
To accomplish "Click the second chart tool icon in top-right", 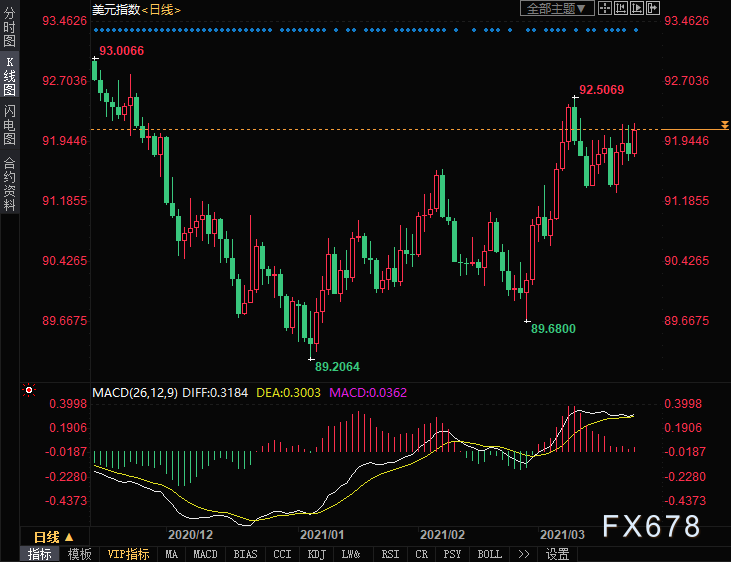I will tap(619, 9).
